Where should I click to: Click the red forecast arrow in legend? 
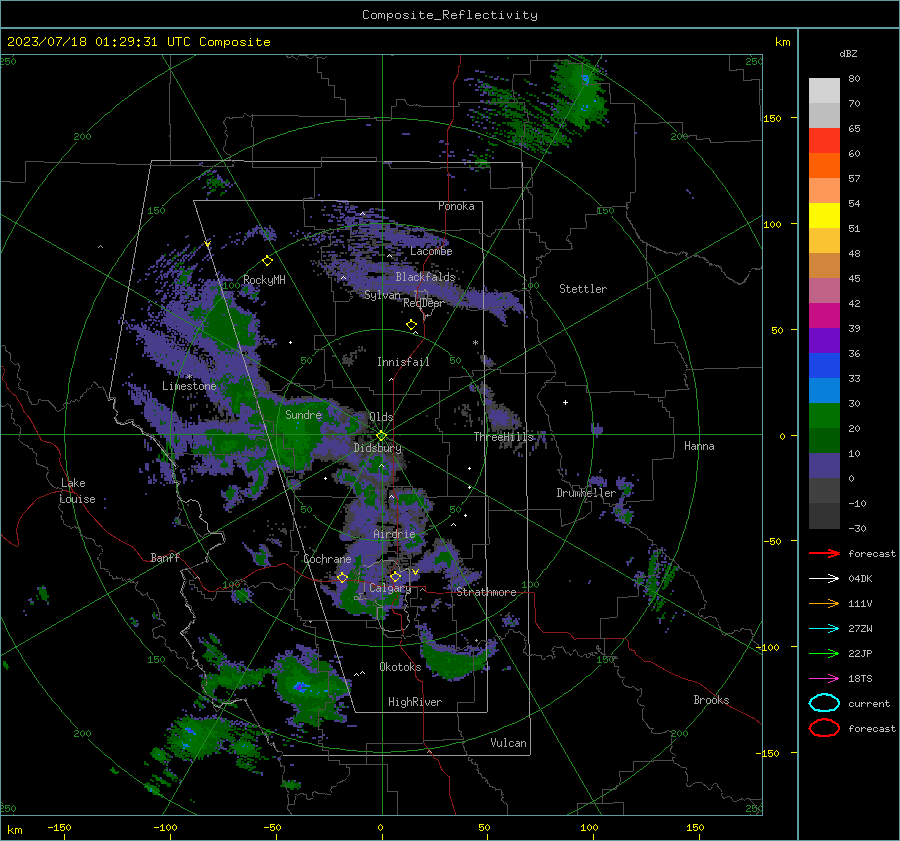tap(824, 553)
